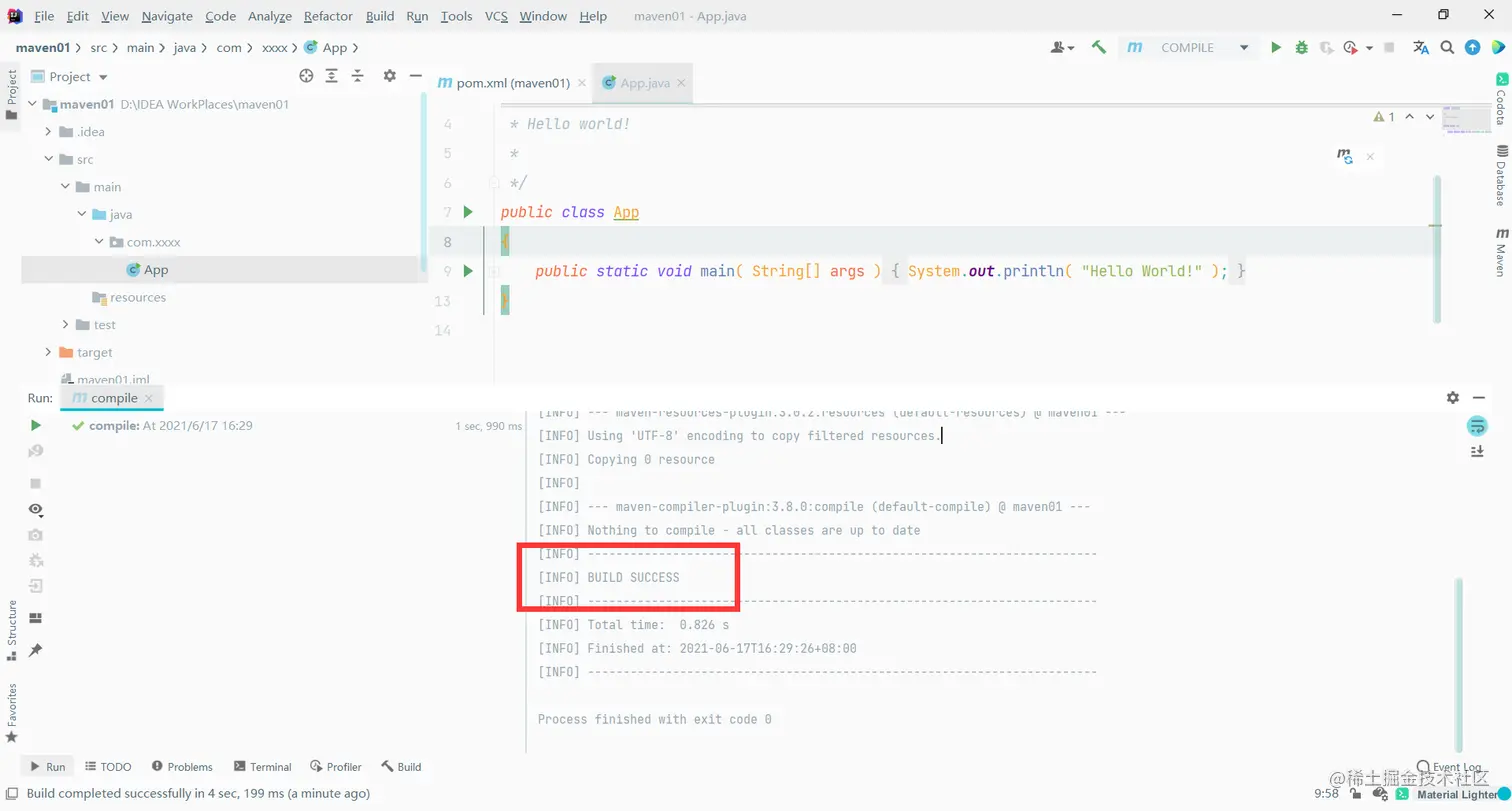Go to next highlighted error arrow
The height and width of the screenshot is (811, 1512).
pyautogui.click(x=1429, y=117)
